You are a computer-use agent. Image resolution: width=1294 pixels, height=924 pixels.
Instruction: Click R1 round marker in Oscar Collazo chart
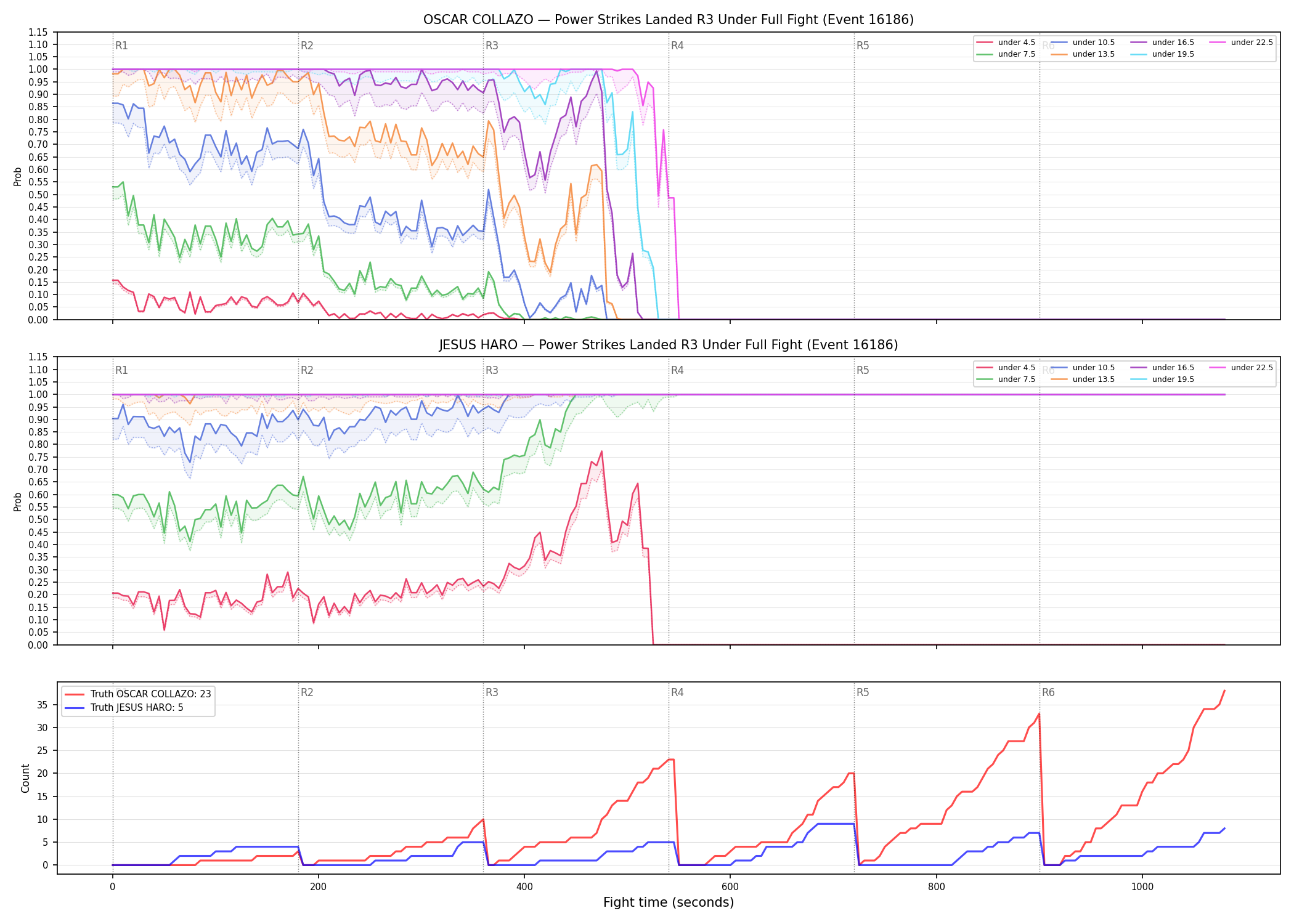[x=121, y=46]
